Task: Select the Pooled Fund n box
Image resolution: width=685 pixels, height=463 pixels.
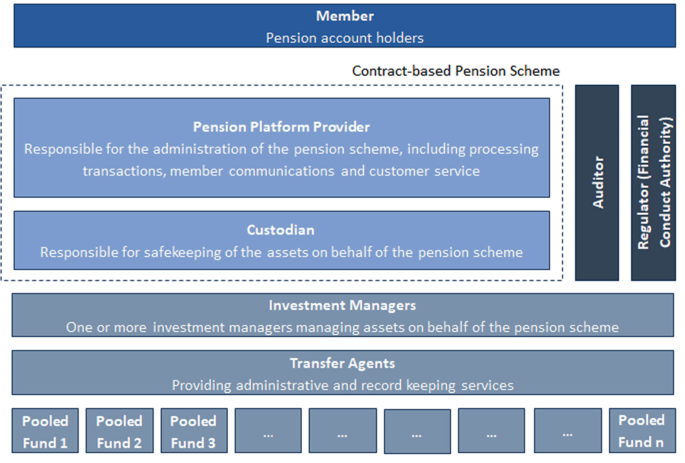Action: point(641,431)
